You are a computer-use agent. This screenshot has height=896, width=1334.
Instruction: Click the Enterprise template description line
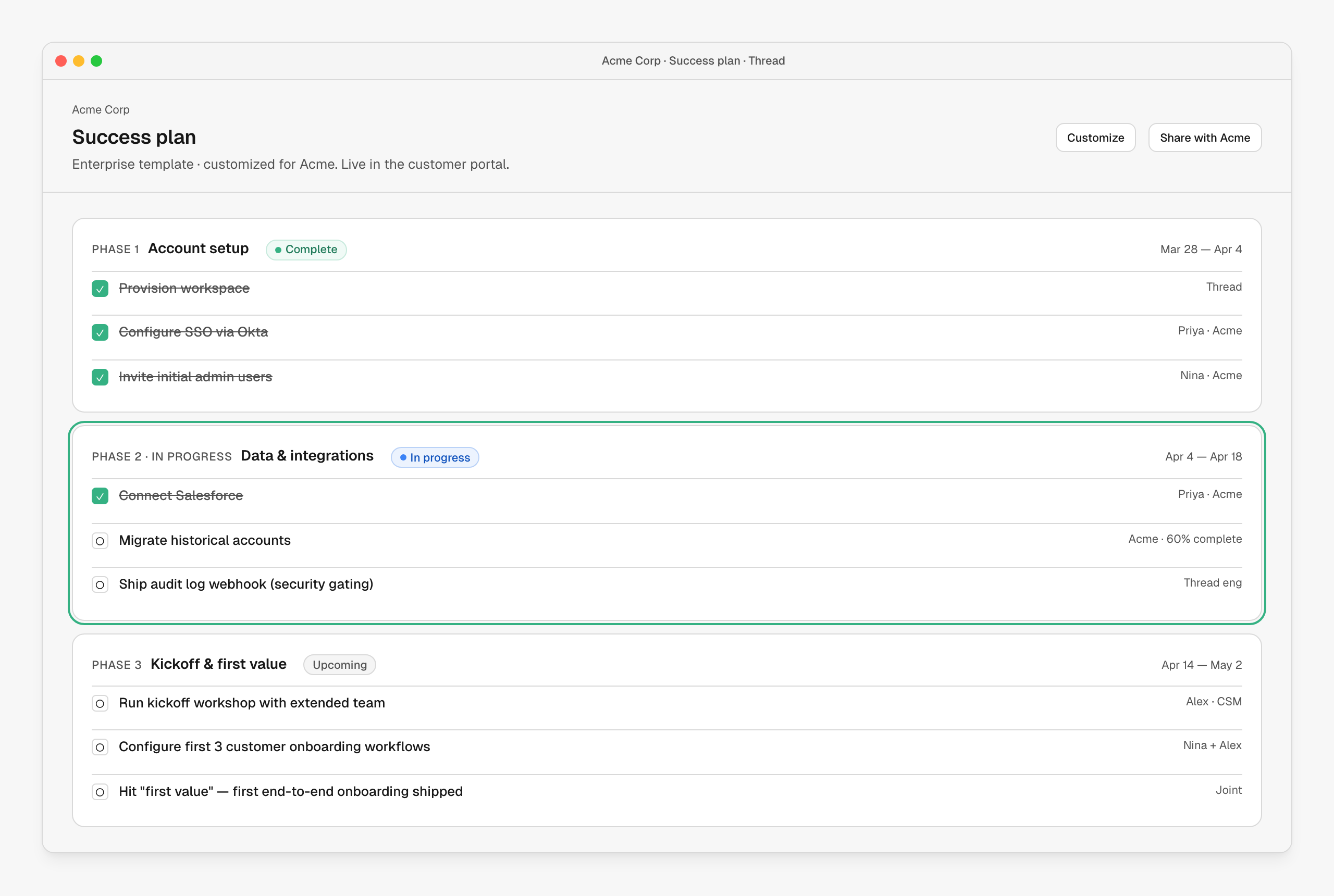290,165
